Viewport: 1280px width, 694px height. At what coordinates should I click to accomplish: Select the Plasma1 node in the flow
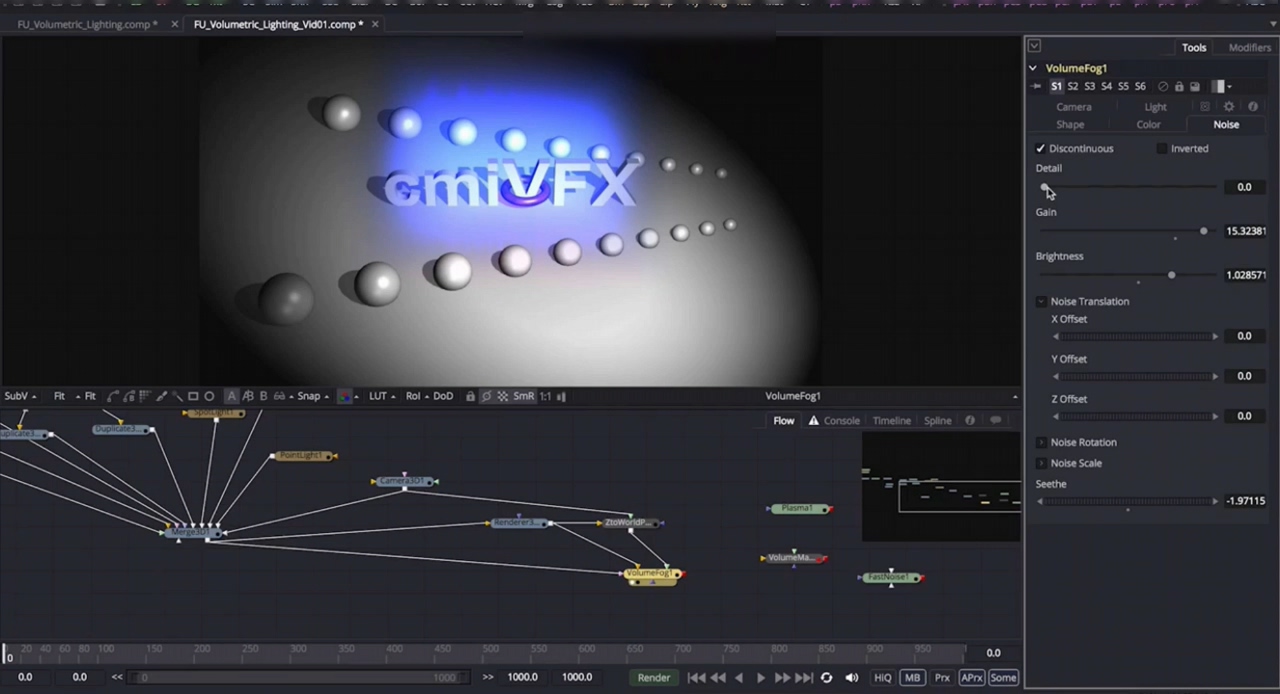coord(799,509)
